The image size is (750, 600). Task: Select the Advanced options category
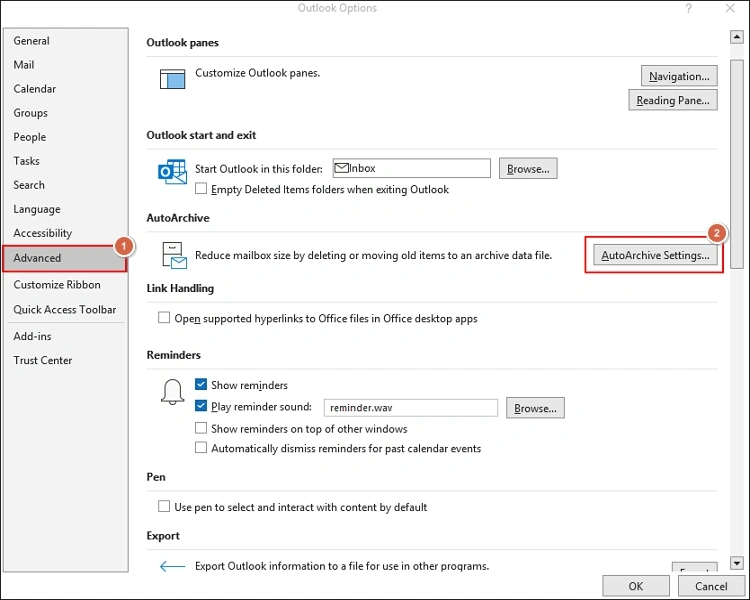click(x=65, y=258)
